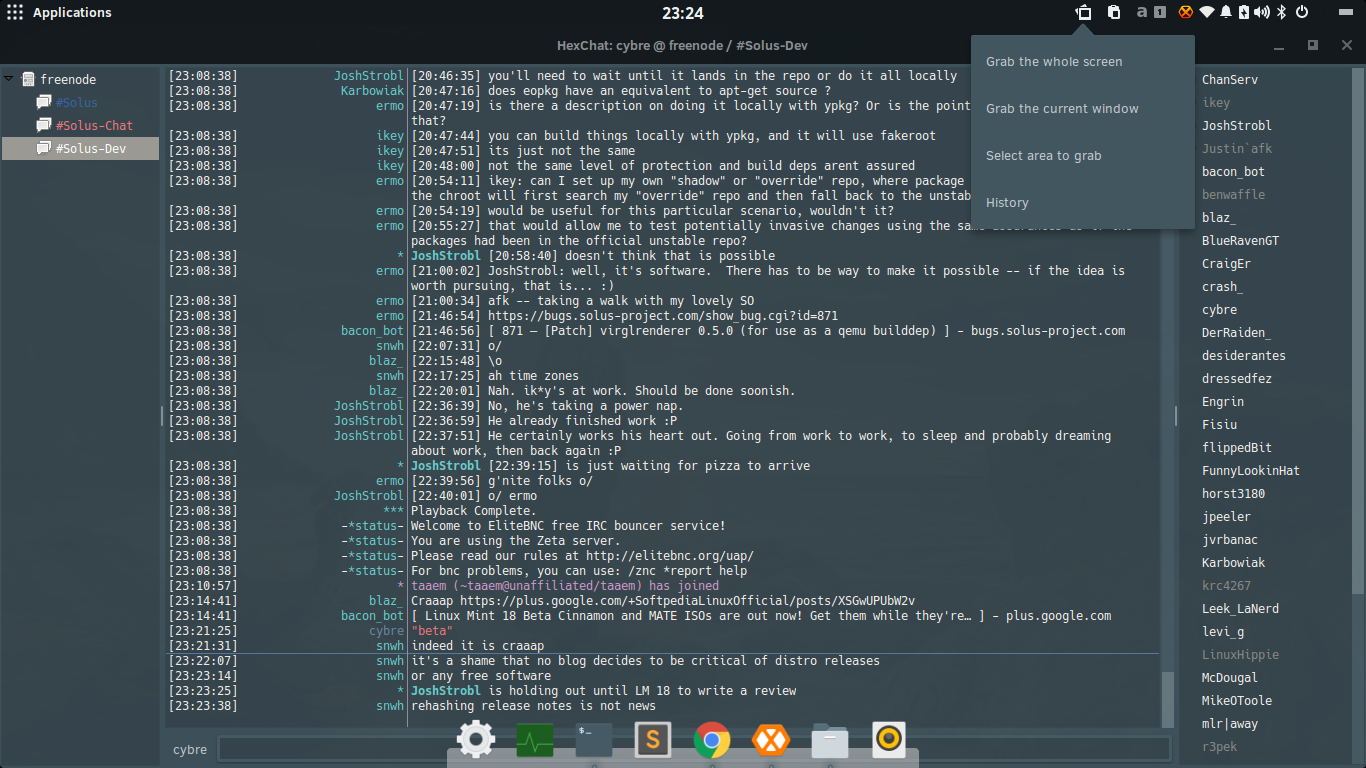Launch Terminal from the dock
1366x768 pixels.
tap(594, 741)
